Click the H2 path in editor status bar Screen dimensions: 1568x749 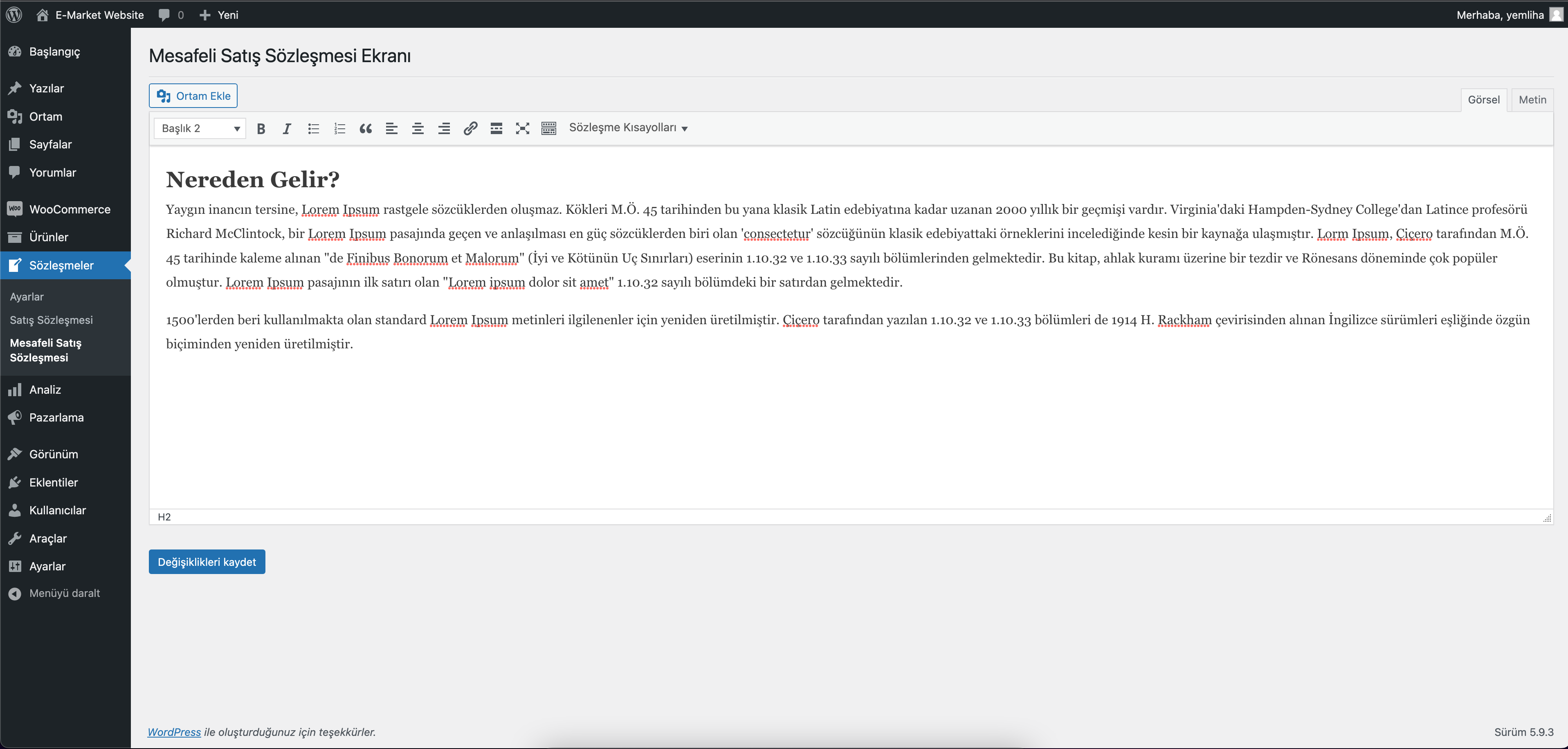tap(164, 517)
